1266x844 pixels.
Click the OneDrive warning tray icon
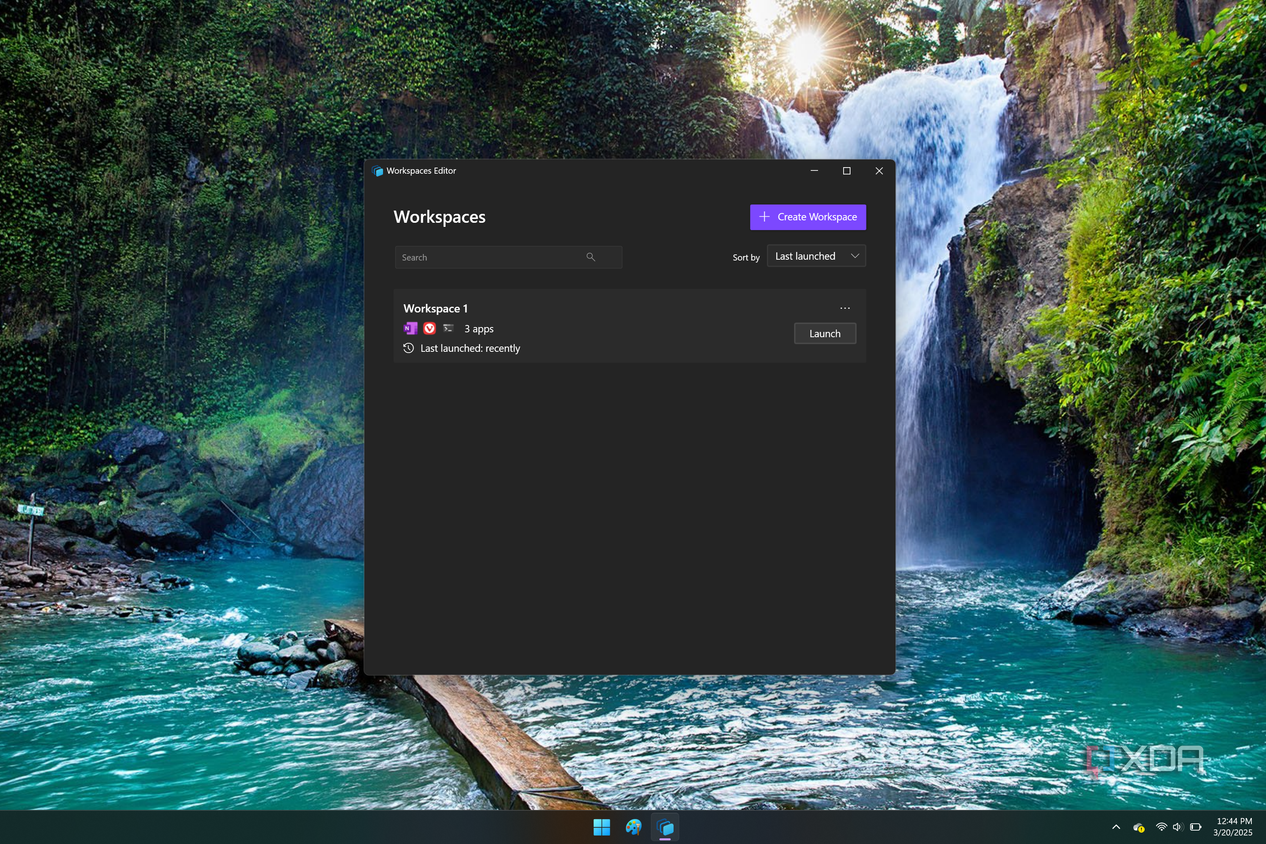(1139, 827)
